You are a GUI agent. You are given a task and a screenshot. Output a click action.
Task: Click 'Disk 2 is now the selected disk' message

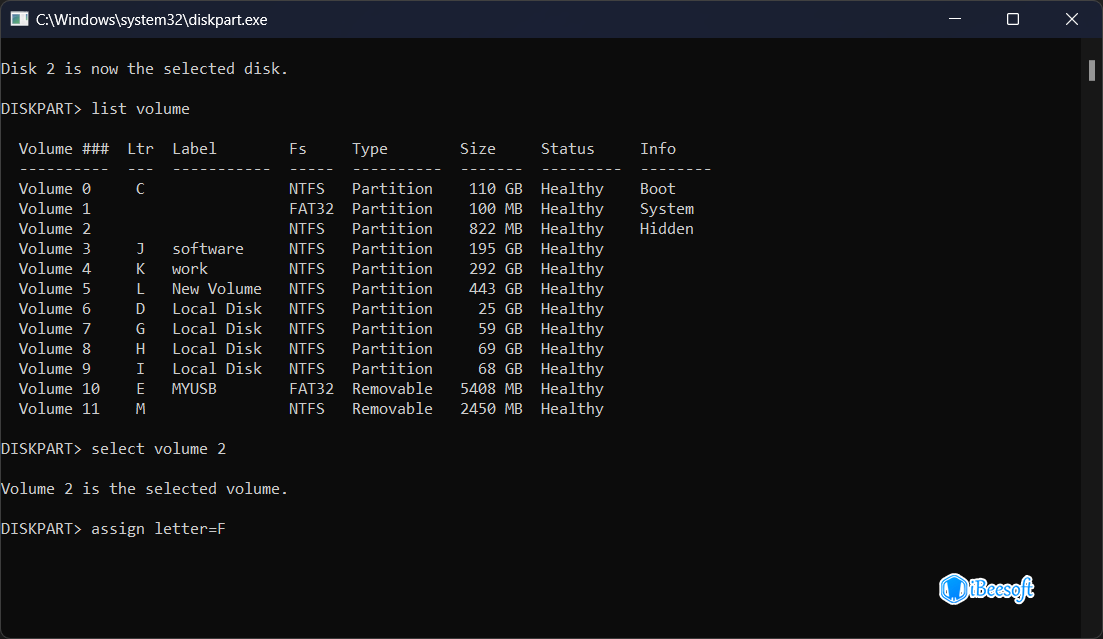(144, 69)
